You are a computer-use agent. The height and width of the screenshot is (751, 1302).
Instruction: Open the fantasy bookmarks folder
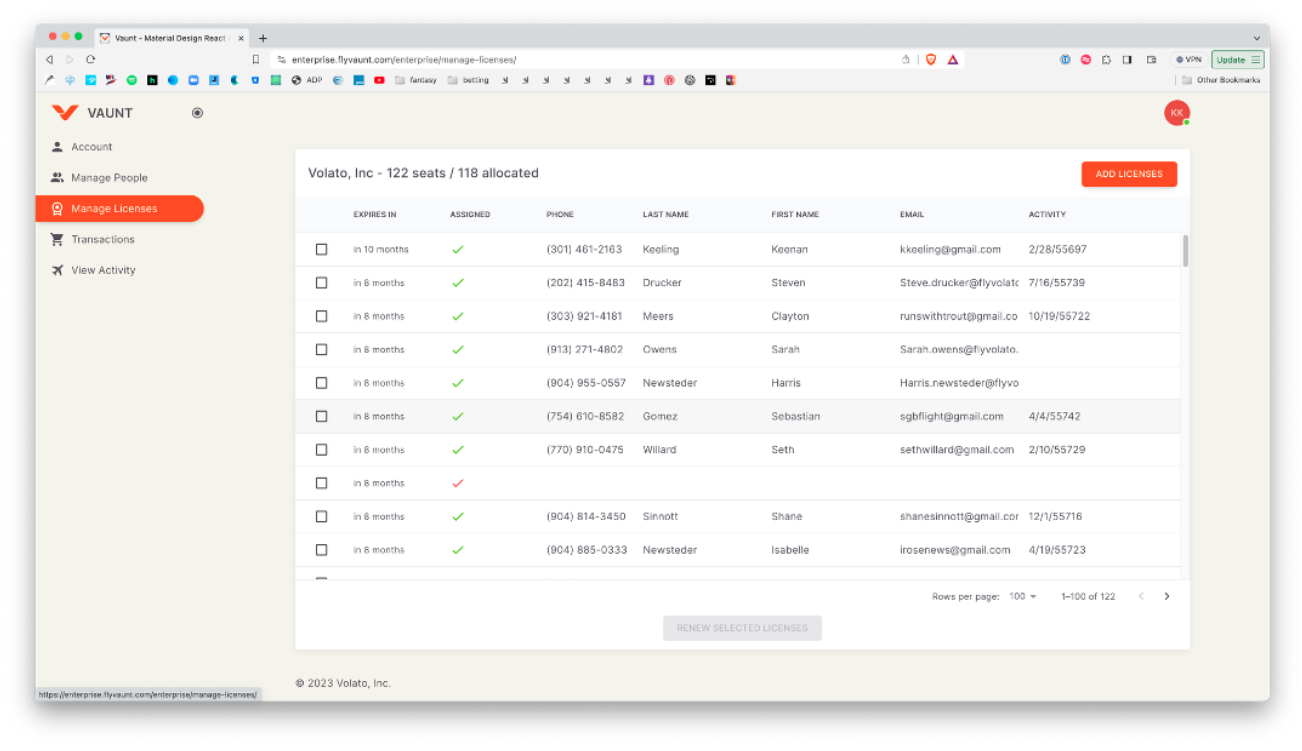(x=416, y=80)
